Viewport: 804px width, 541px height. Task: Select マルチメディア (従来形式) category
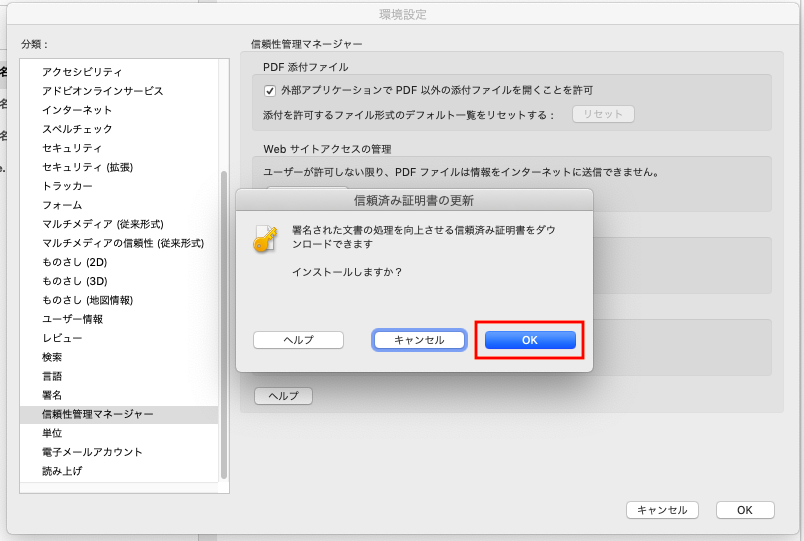(x=119, y=224)
